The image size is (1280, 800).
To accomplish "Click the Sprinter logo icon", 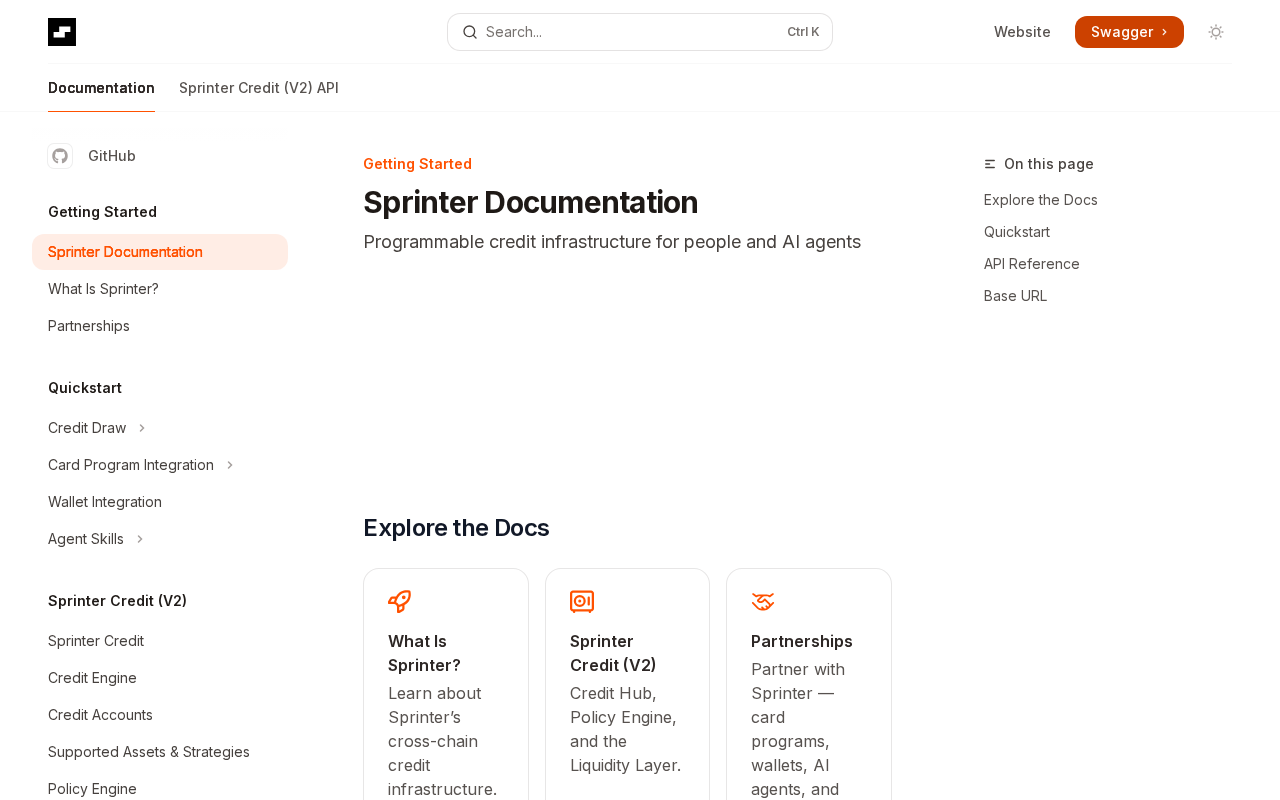I will coord(62,32).
